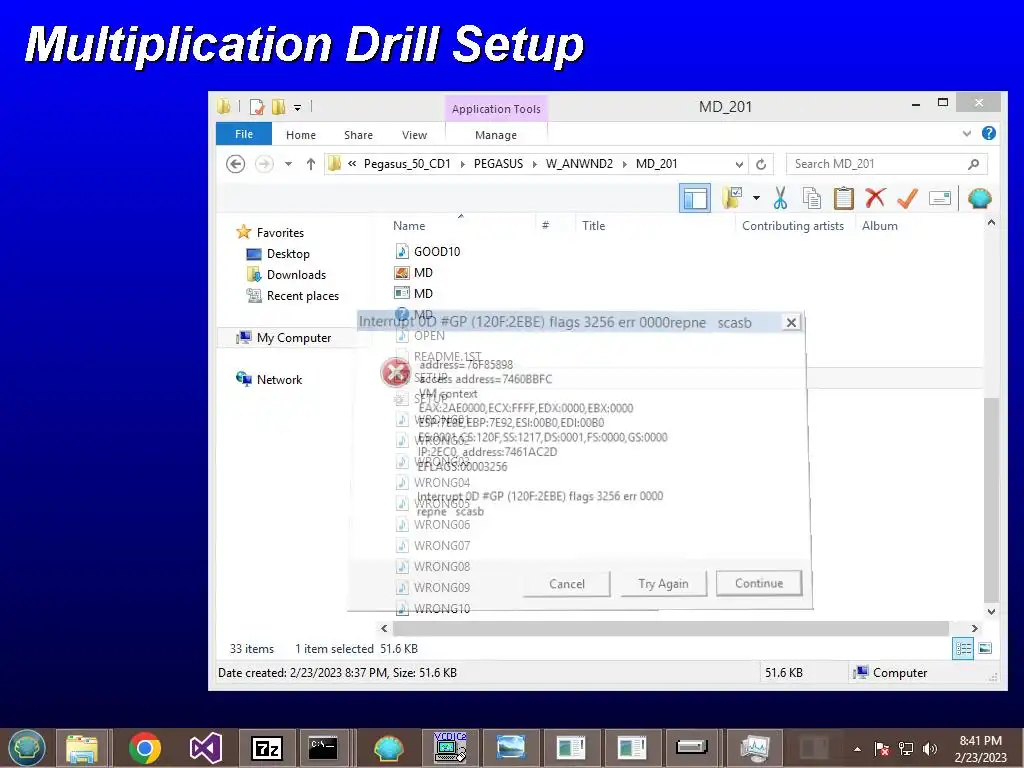Image resolution: width=1024 pixels, height=768 pixels.
Task: Click the Paste clipboard icon
Action: pyautogui.click(x=844, y=198)
